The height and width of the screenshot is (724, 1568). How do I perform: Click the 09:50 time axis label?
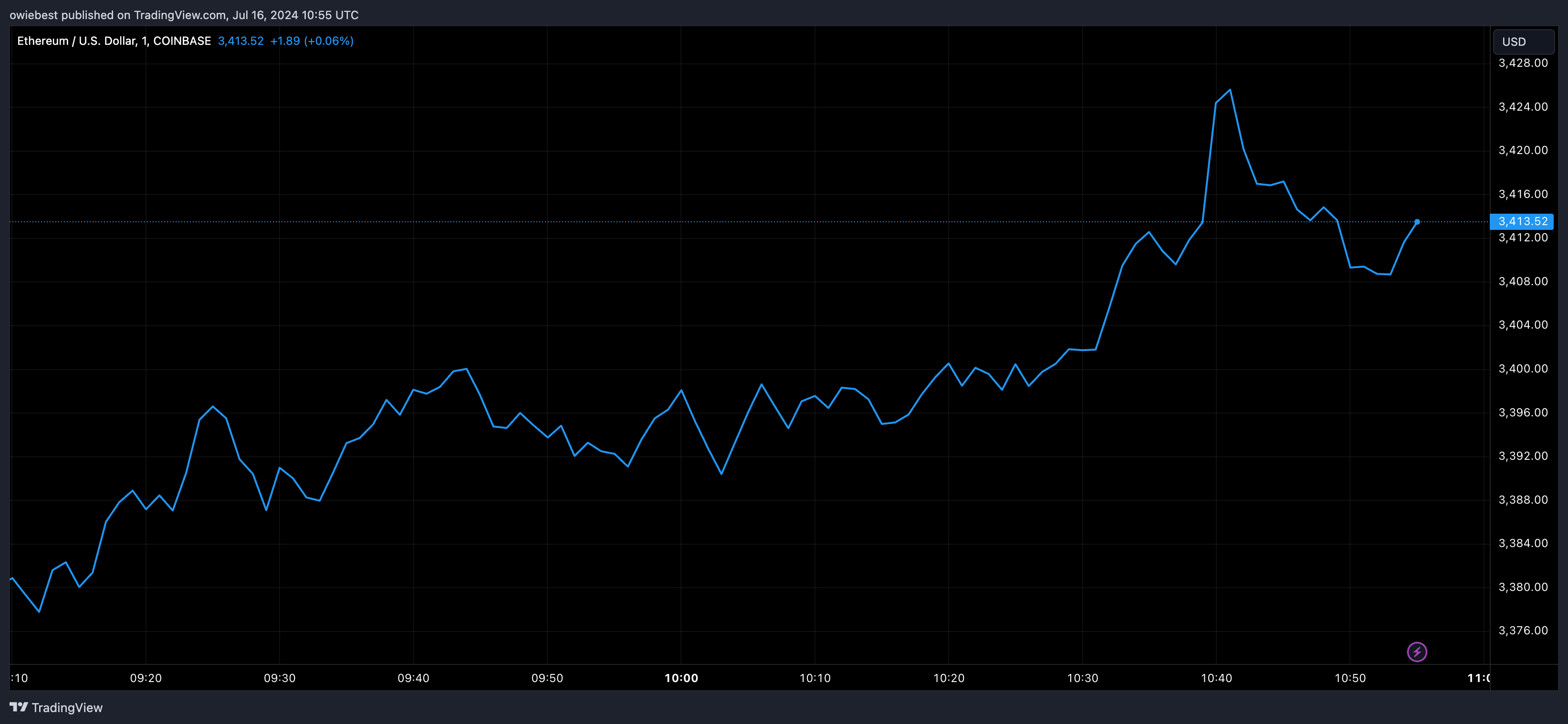point(547,678)
